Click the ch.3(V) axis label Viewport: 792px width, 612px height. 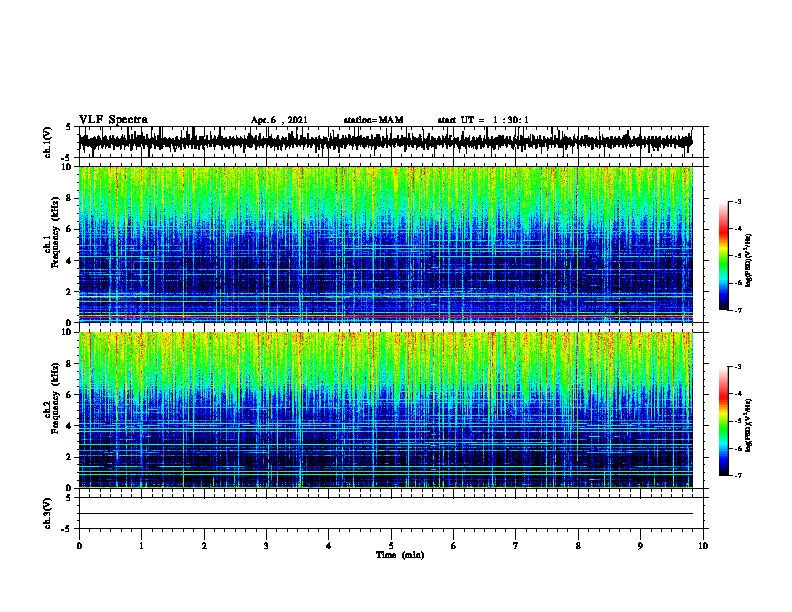[x=48, y=513]
